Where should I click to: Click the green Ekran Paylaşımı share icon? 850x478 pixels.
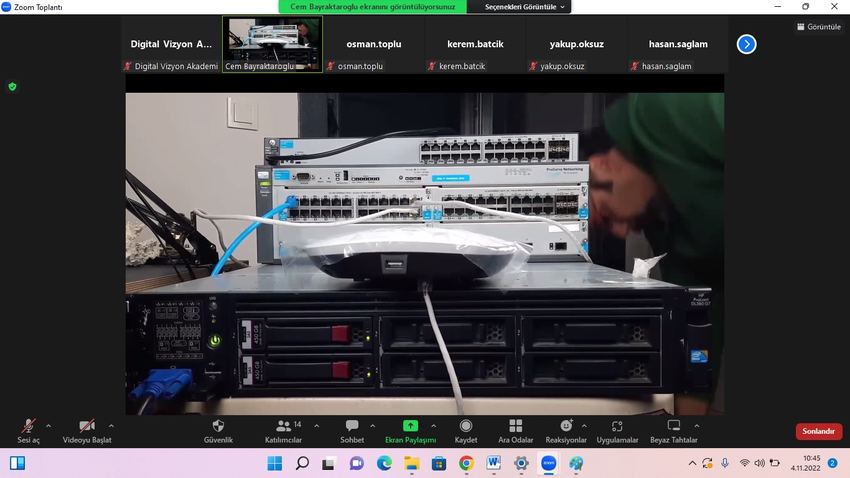click(x=410, y=426)
